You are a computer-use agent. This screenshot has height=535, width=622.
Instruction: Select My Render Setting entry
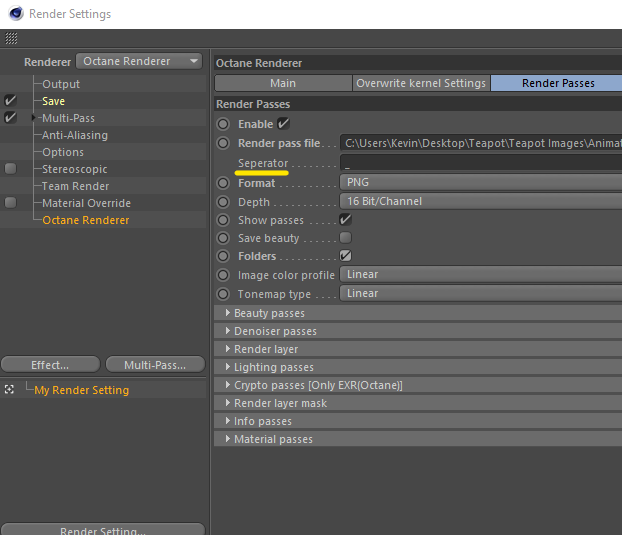(x=82, y=390)
